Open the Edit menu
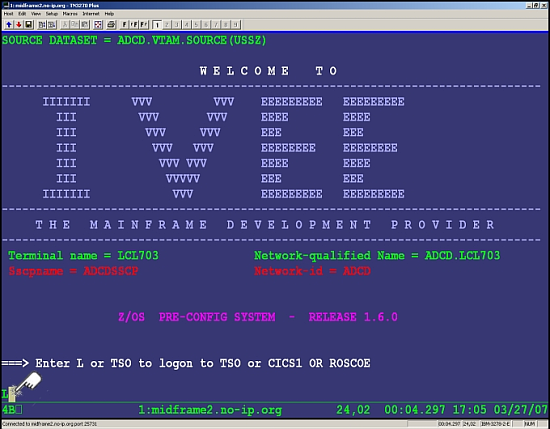Screen dimensions: 550x429 [22, 14]
